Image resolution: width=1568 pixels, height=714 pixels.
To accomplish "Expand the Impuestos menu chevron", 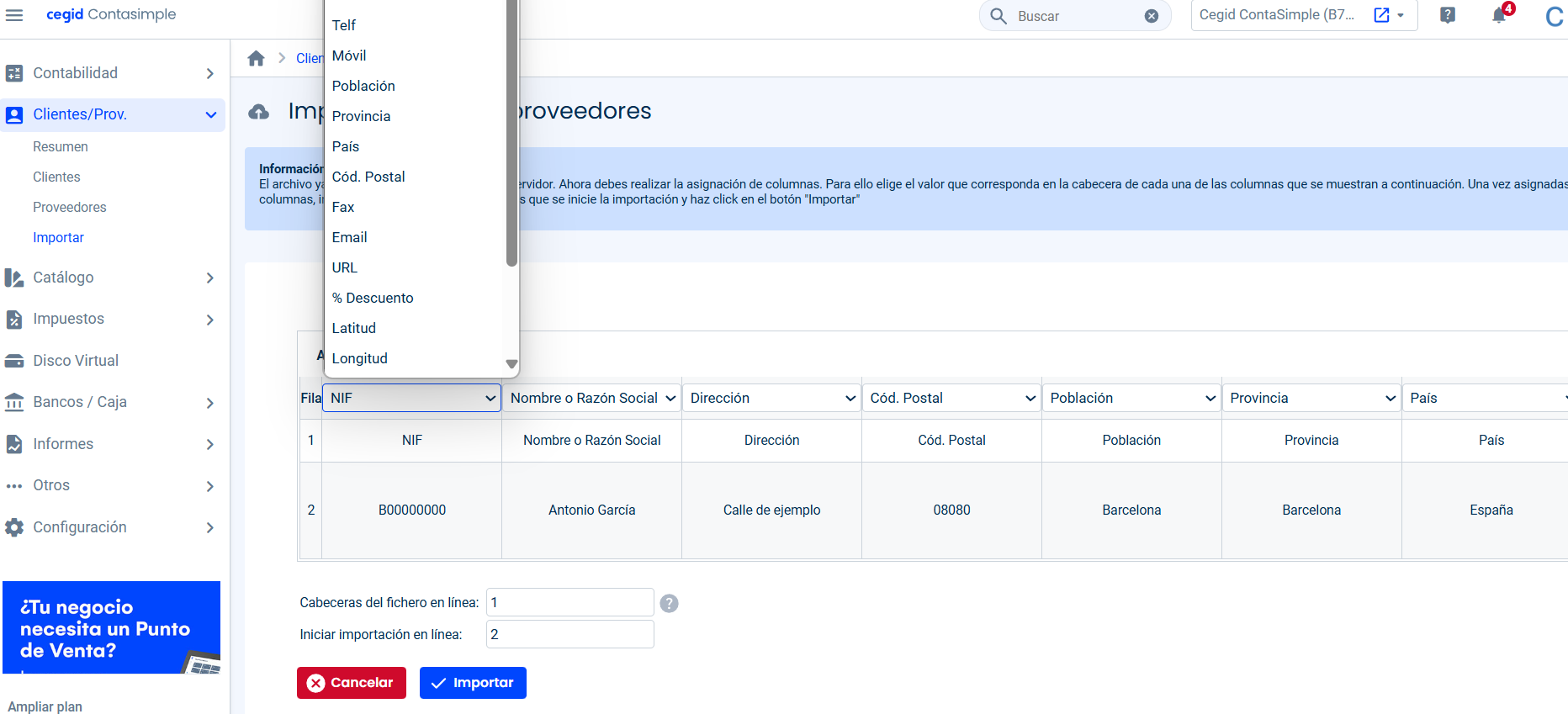I will 210,320.
